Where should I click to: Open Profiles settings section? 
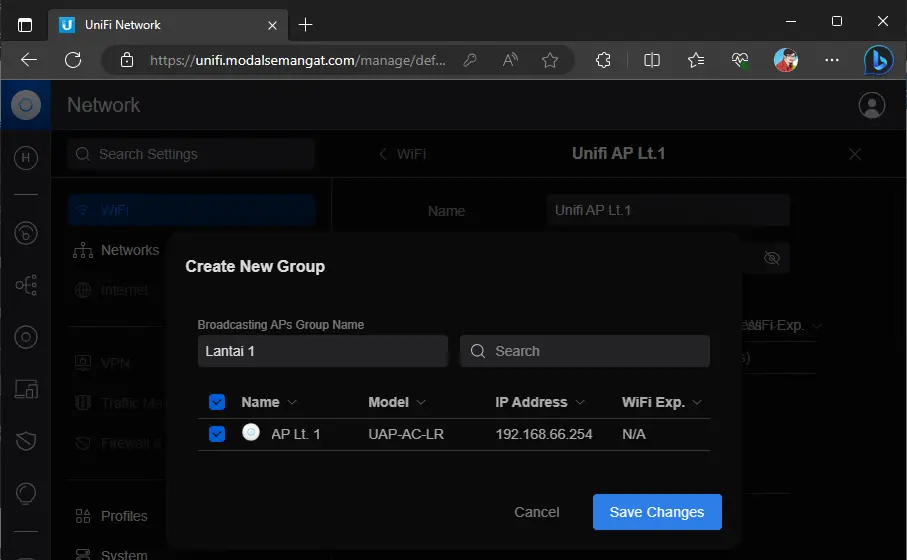click(x=111, y=516)
